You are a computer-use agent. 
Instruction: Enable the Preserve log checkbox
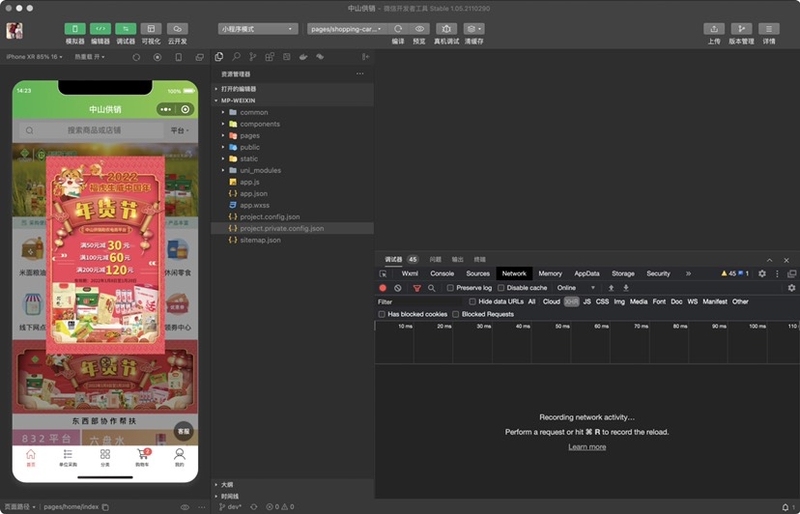click(450, 288)
